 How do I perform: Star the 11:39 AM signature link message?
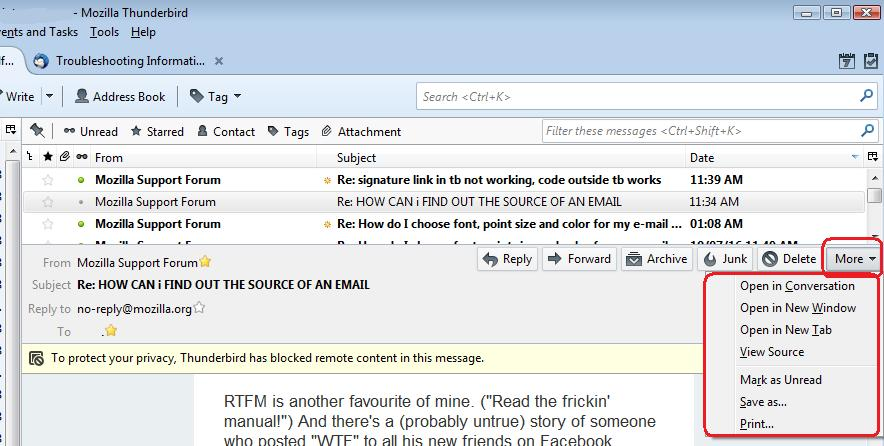47,180
